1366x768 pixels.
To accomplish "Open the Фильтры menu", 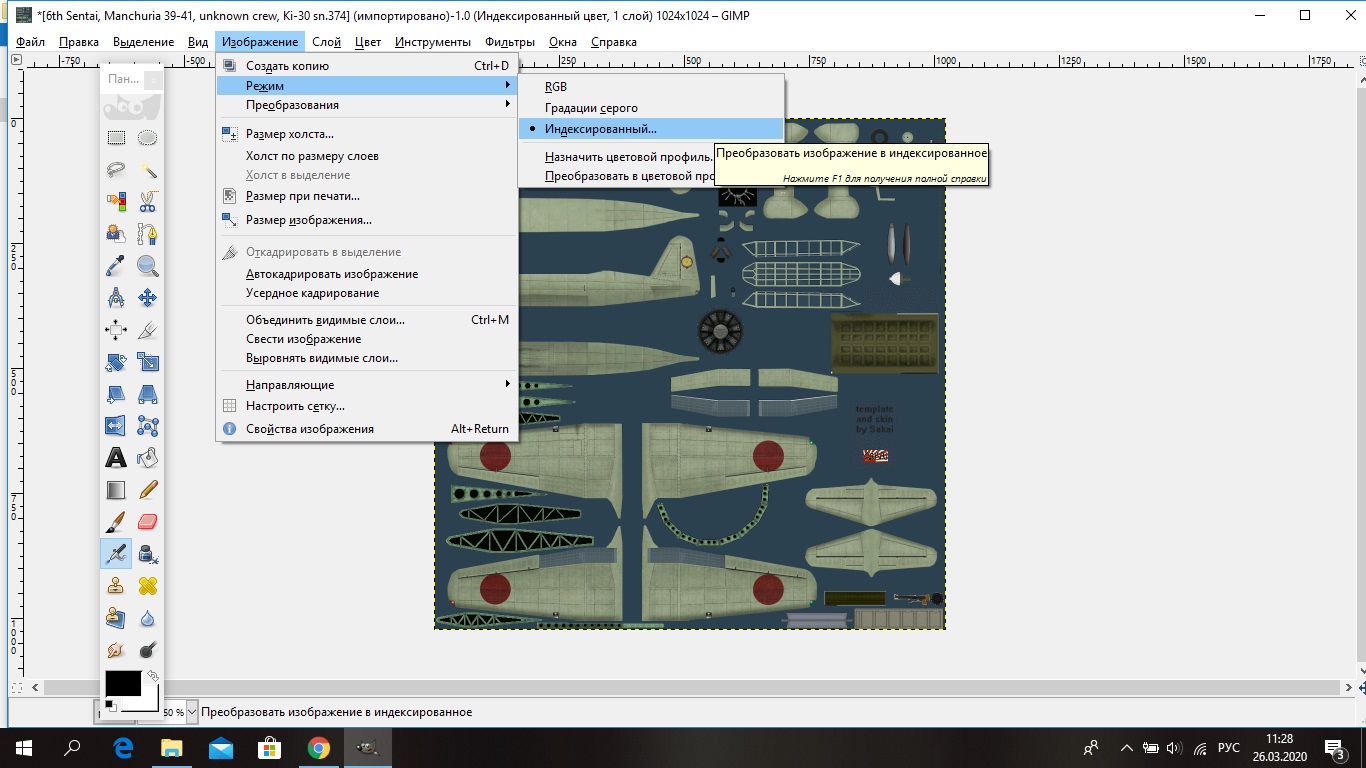I will (509, 42).
